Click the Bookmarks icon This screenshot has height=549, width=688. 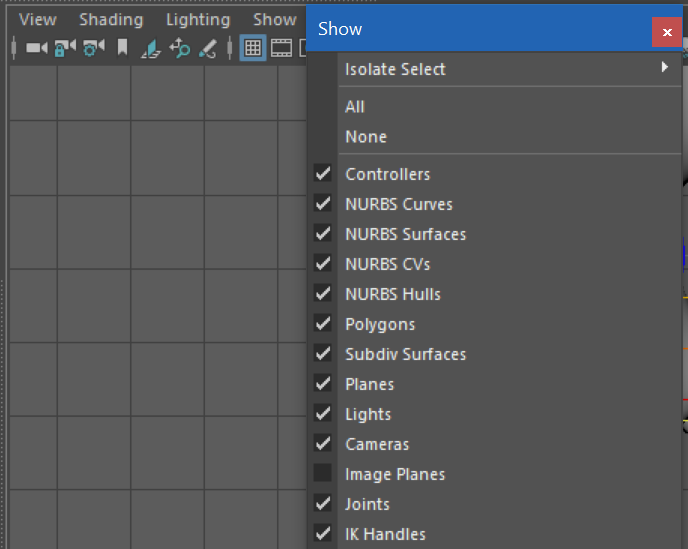[122, 48]
